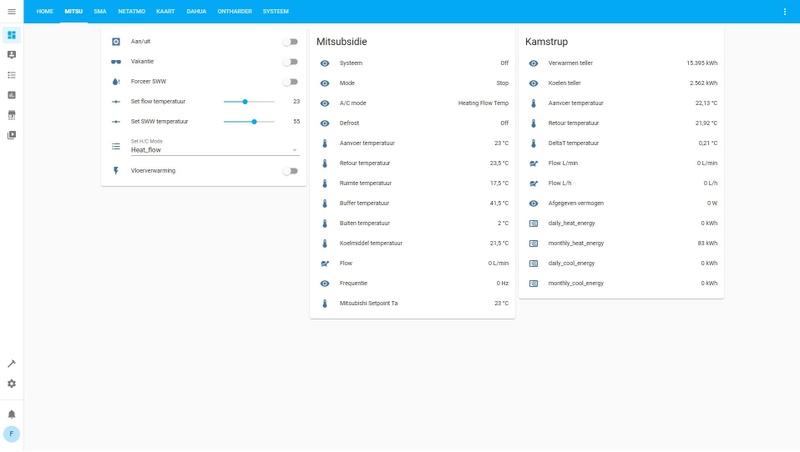Open the hamburger sidebar menu
This screenshot has width=800, height=452.
pyautogui.click(x=11, y=11)
